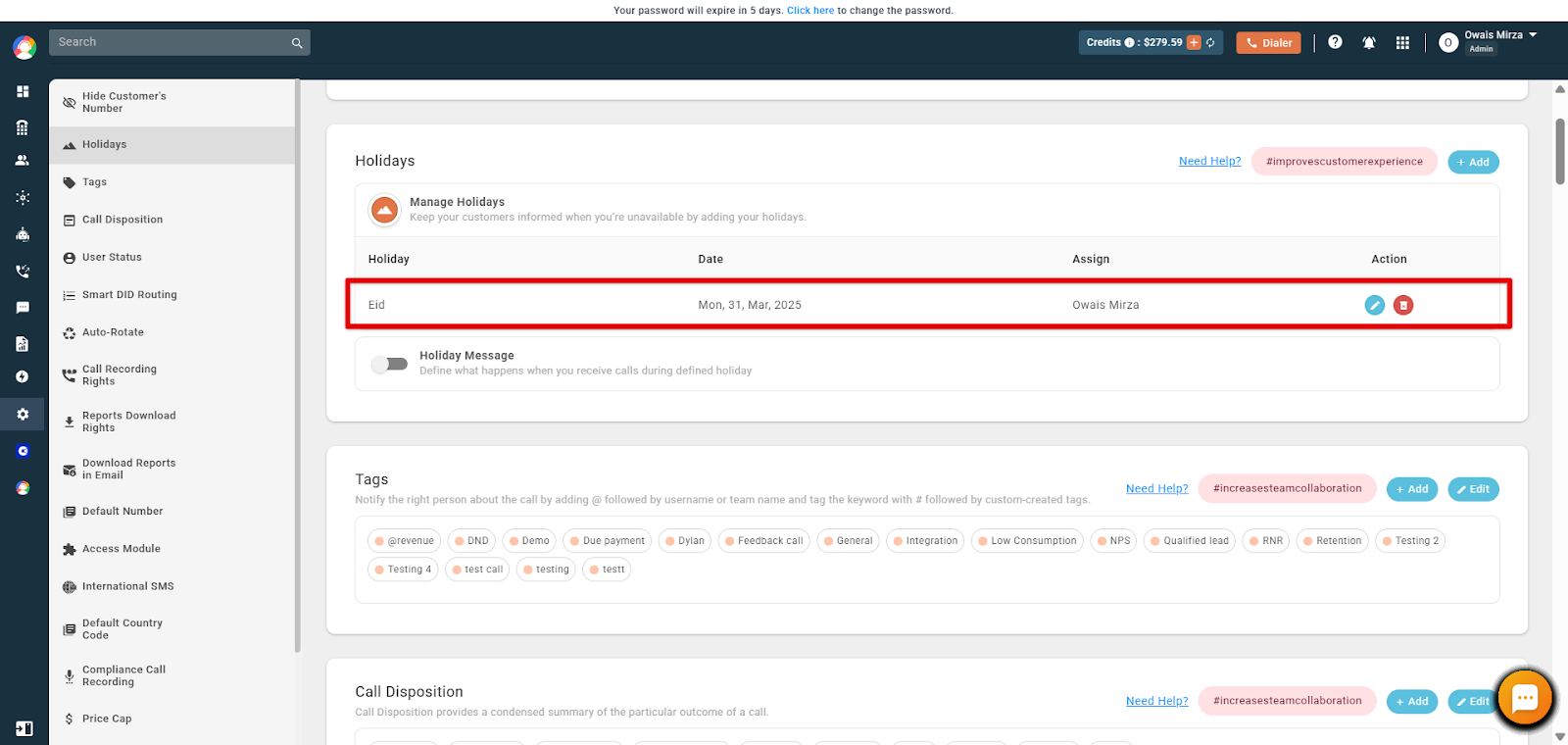Open Access Module settings
The image size is (1568, 745).
(172, 549)
